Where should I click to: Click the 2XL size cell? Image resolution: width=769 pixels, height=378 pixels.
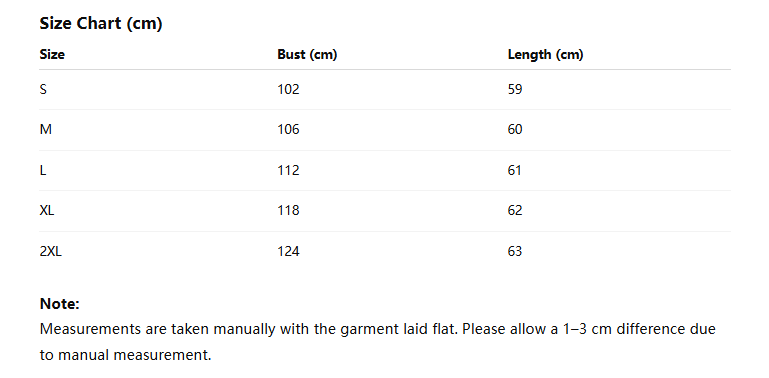click(x=51, y=251)
